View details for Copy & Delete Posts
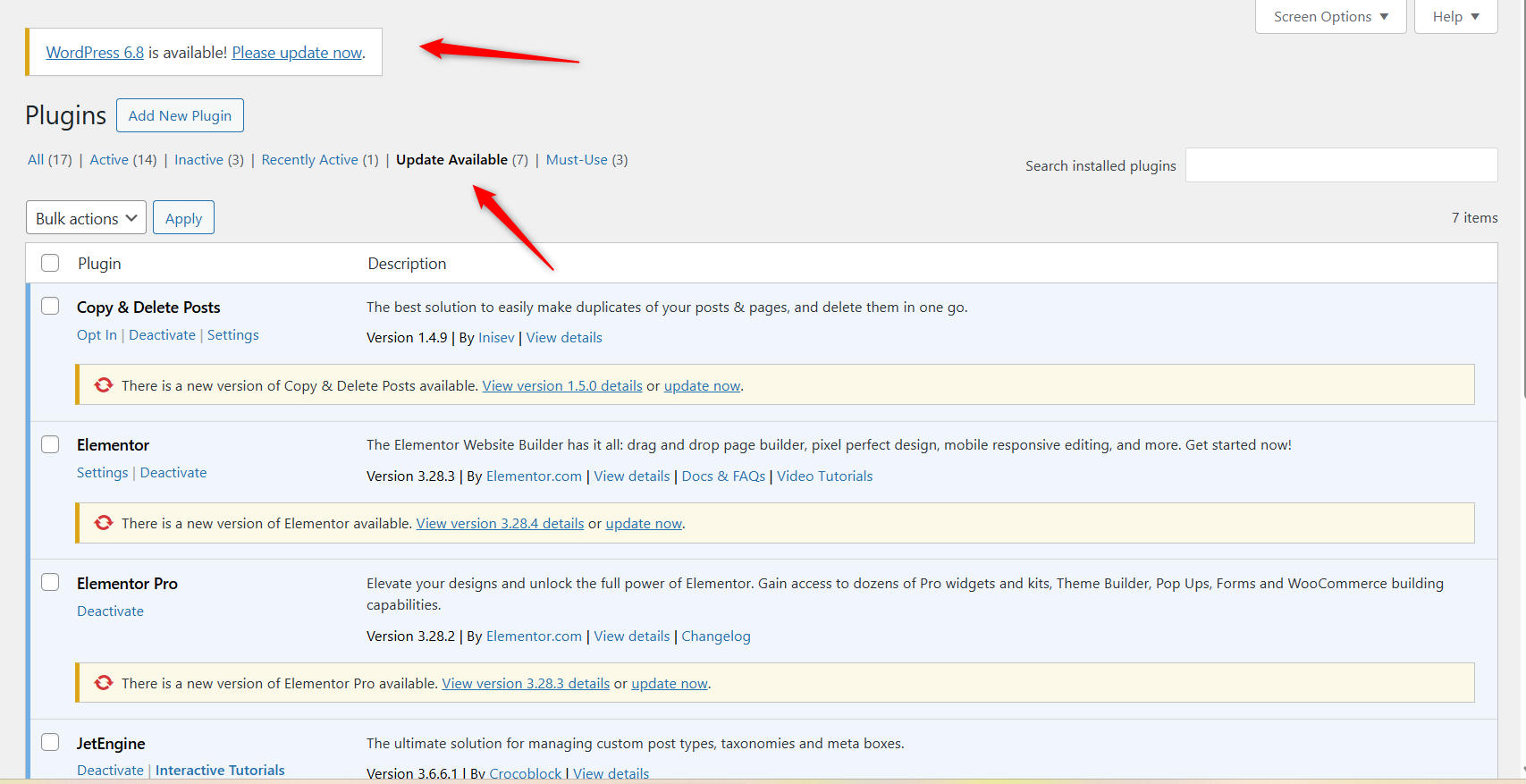The height and width of the screenshot is (784, 1526). tap(564, 338)
